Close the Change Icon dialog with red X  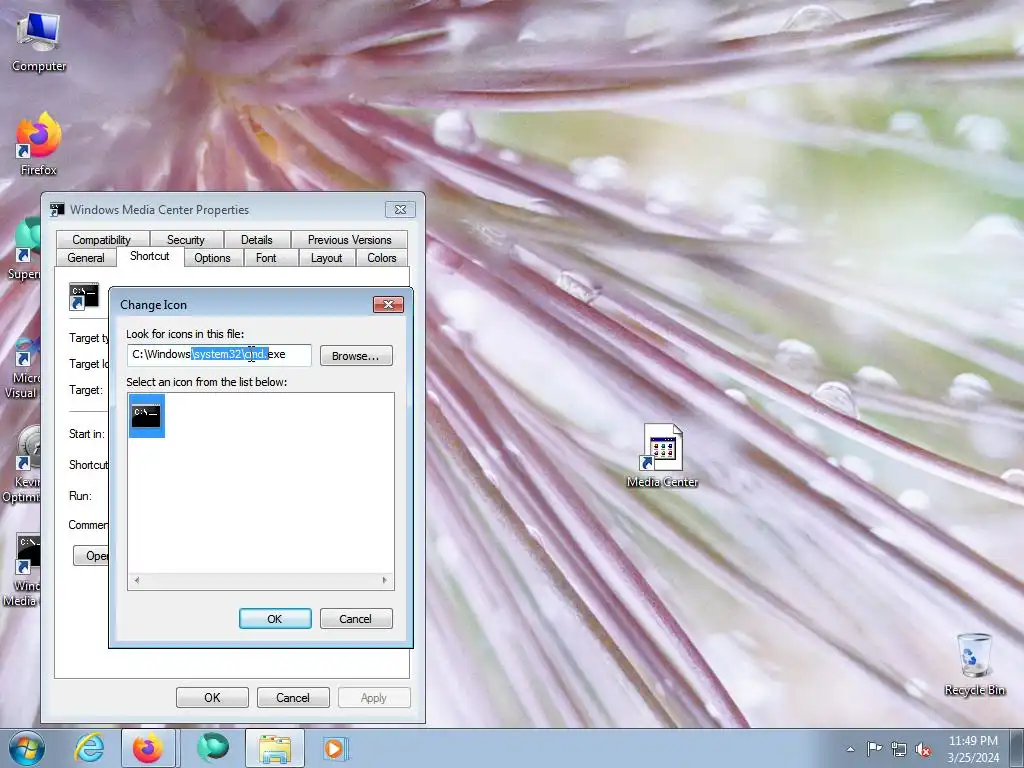pos(388,304)
